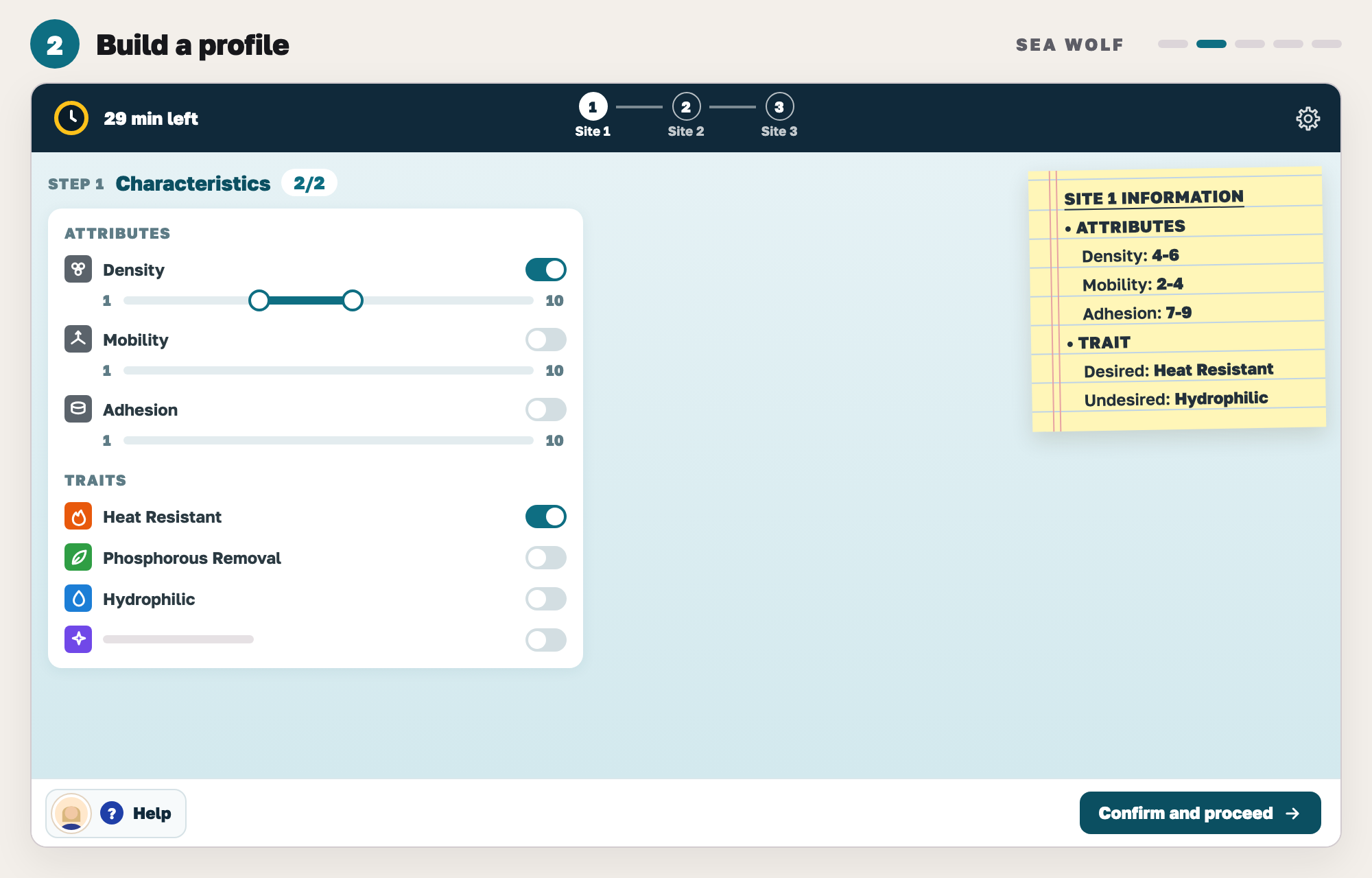1372x878 pixels.
Task: Click the Density slider's right handle
Action: (353, 300)
